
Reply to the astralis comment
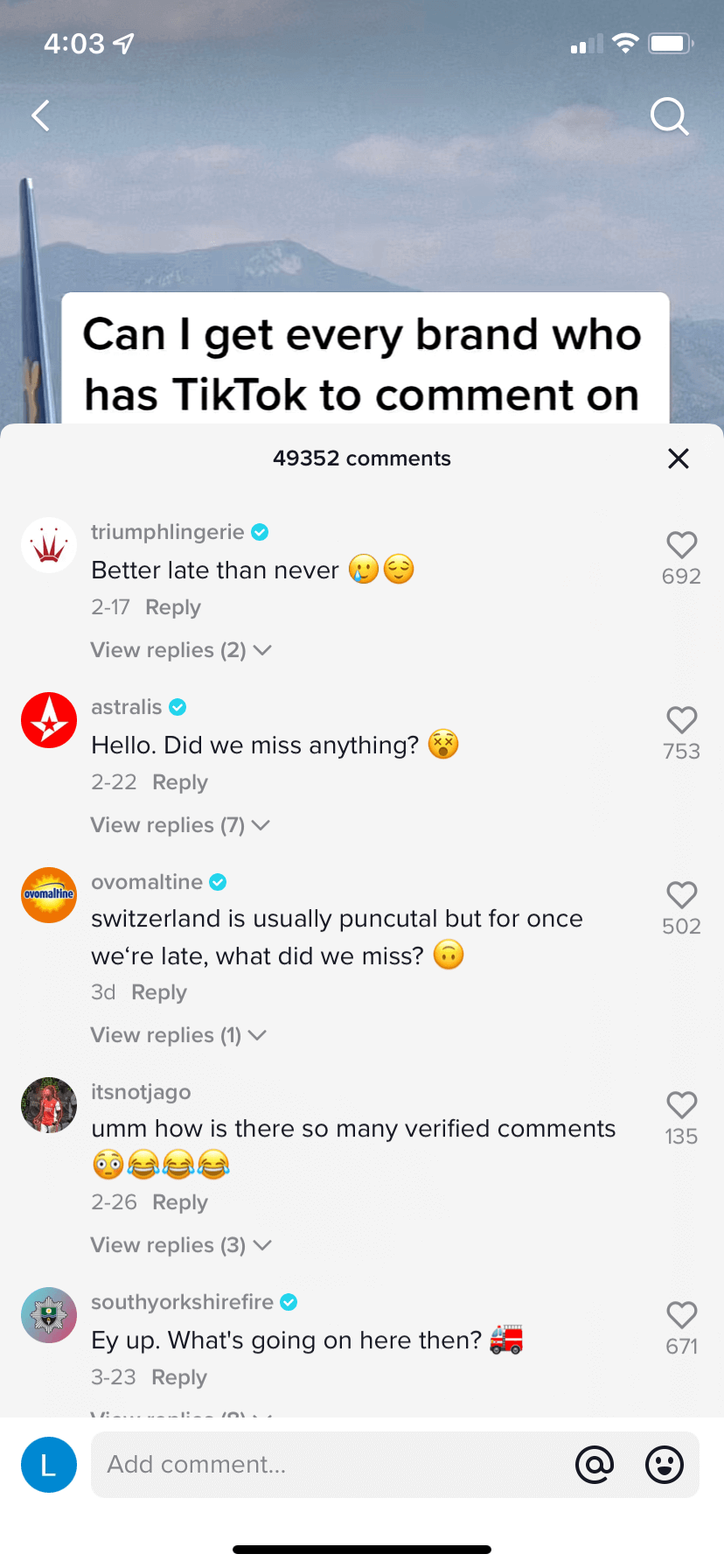(180, 782)
